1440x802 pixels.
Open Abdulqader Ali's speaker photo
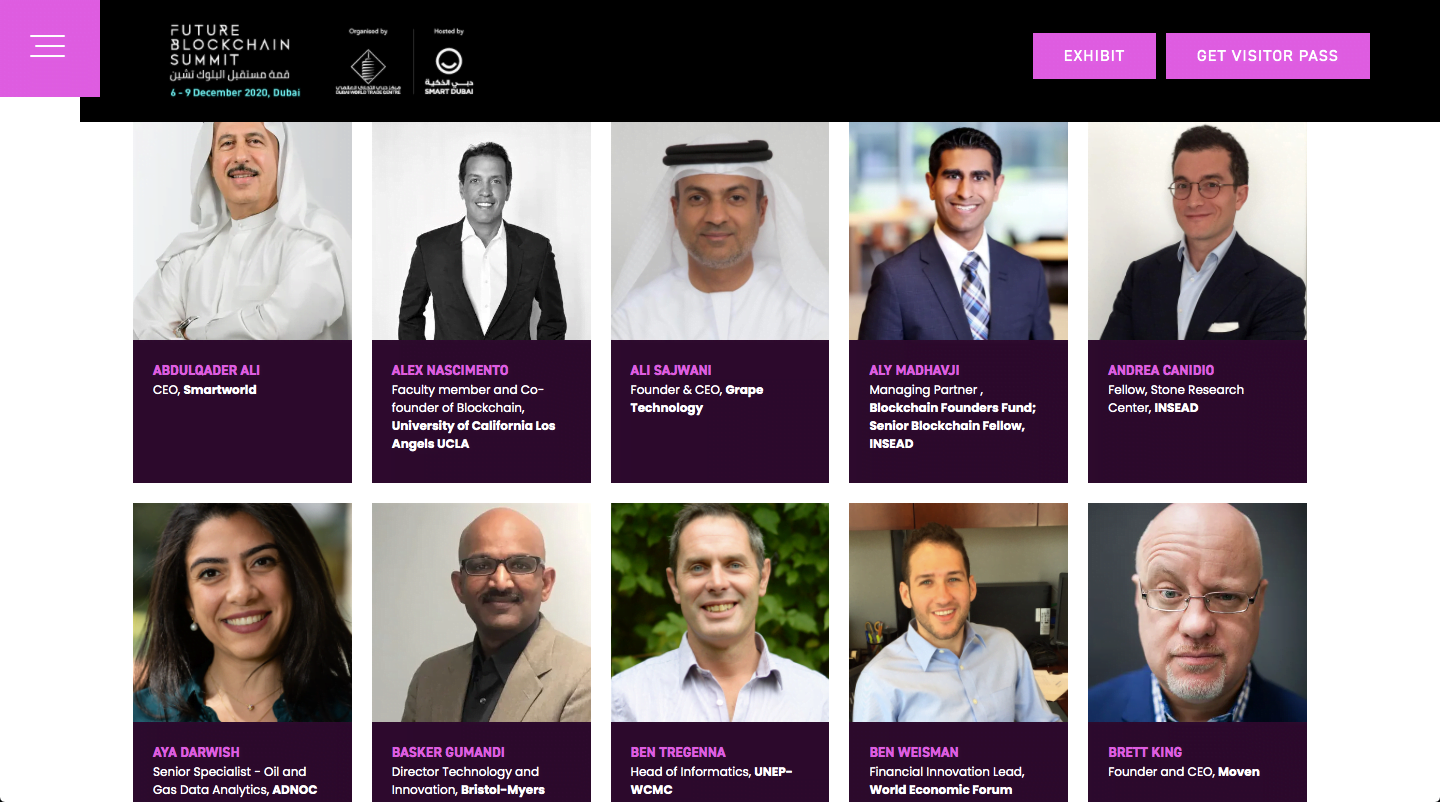pos(242,232)
